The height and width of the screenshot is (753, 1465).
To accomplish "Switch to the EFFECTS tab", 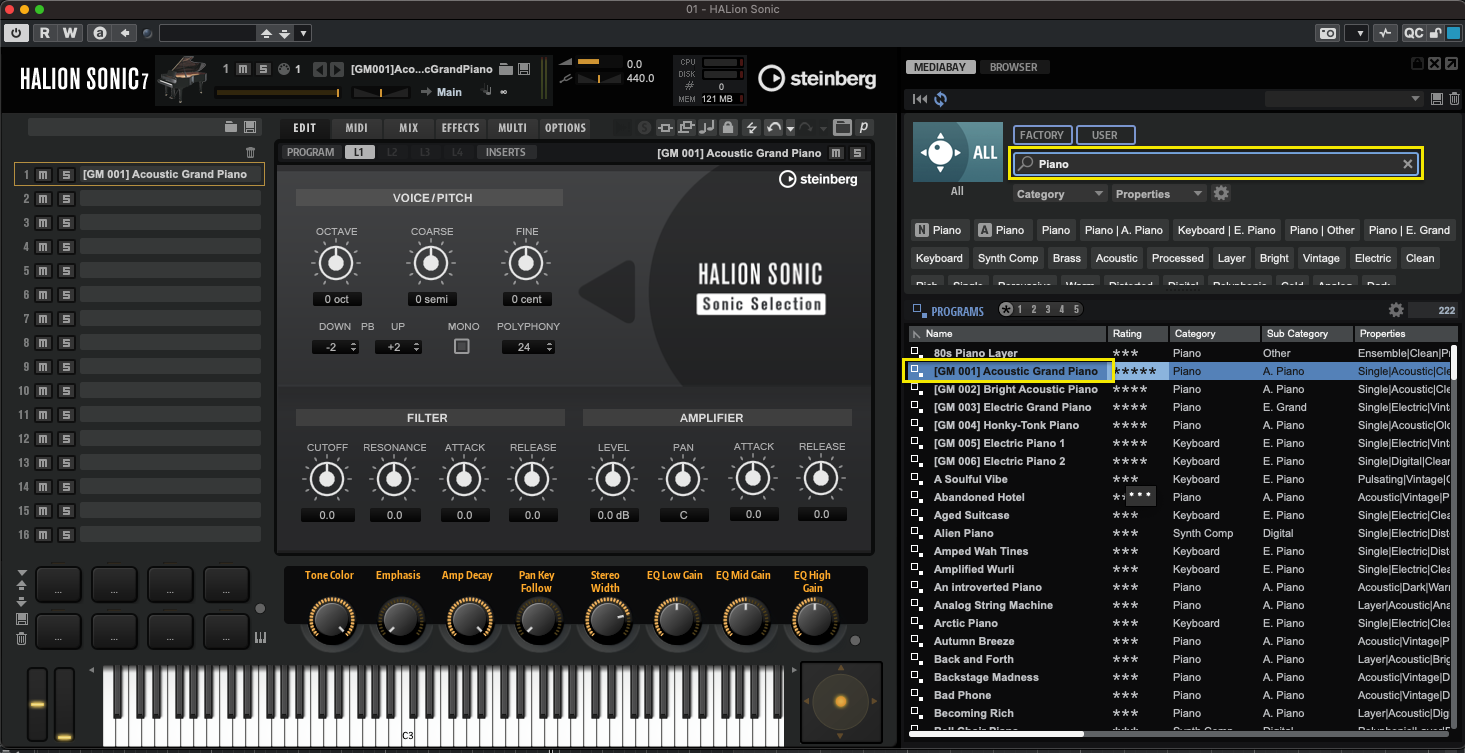I will click(x=460, y=128).
